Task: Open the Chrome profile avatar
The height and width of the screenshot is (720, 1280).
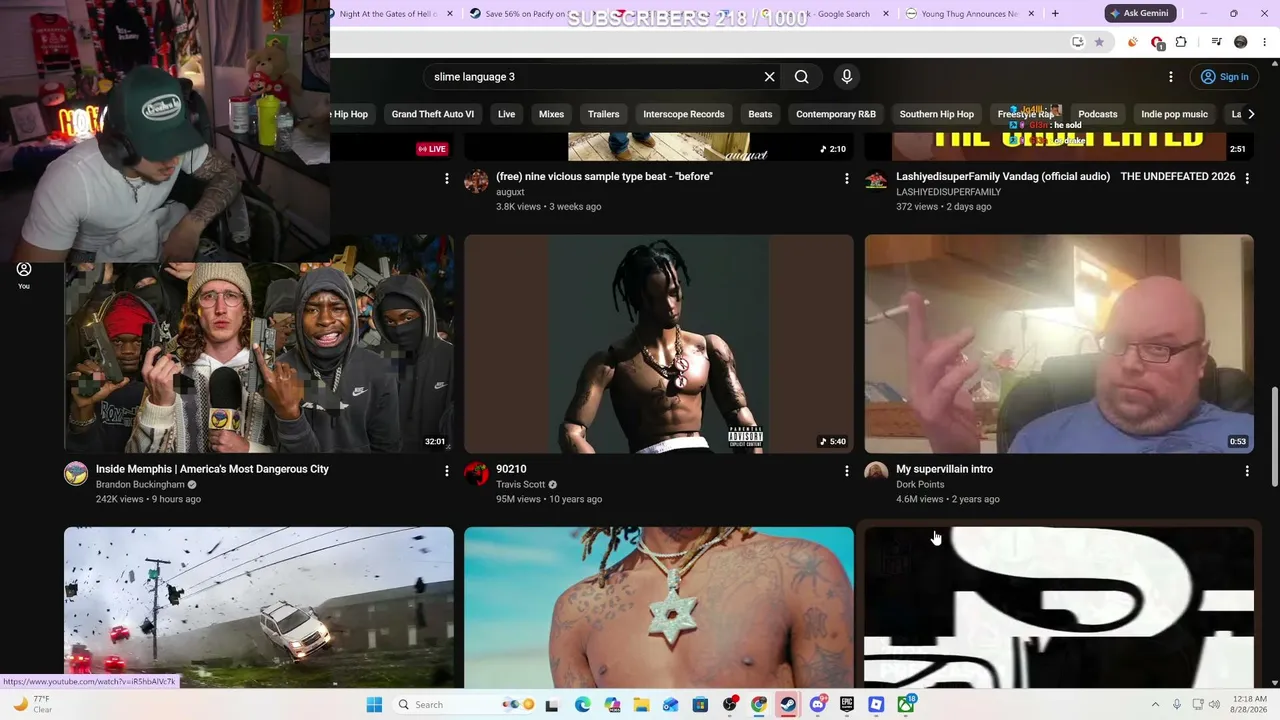Action: click(1241, 42)
